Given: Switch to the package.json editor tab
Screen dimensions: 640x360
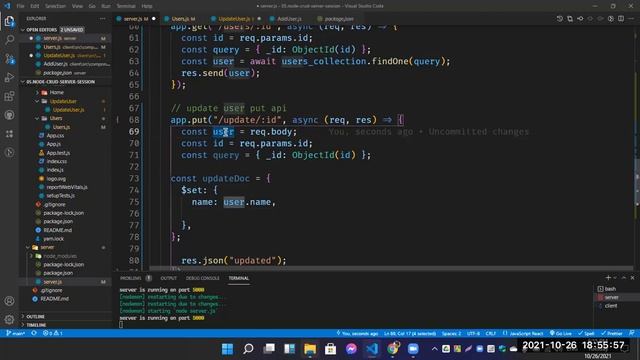Looking at the screenshot, I should (x=338, y=19).
